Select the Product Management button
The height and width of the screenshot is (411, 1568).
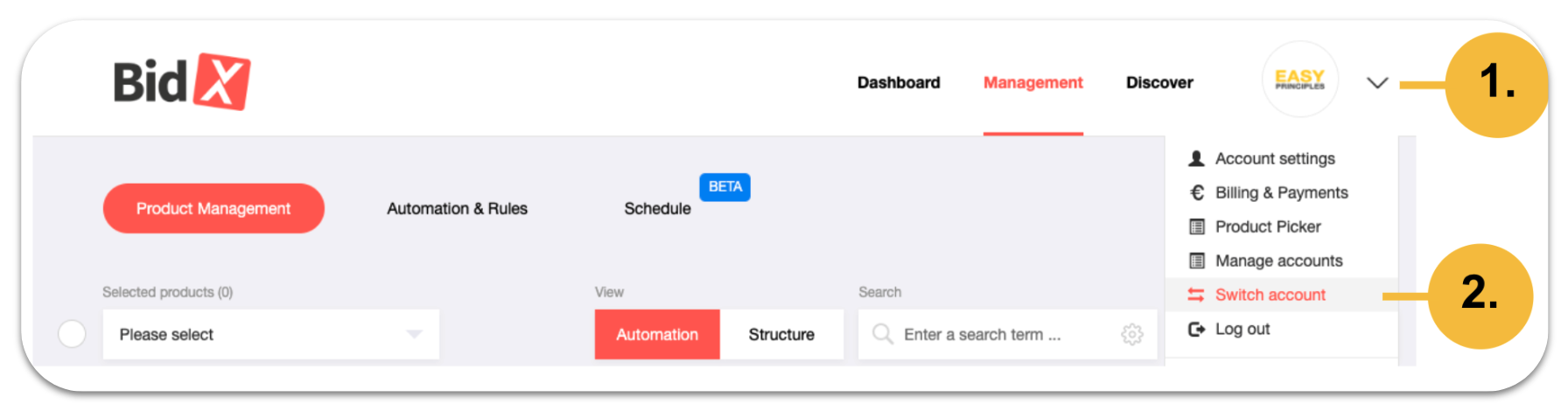click(213, 208)
